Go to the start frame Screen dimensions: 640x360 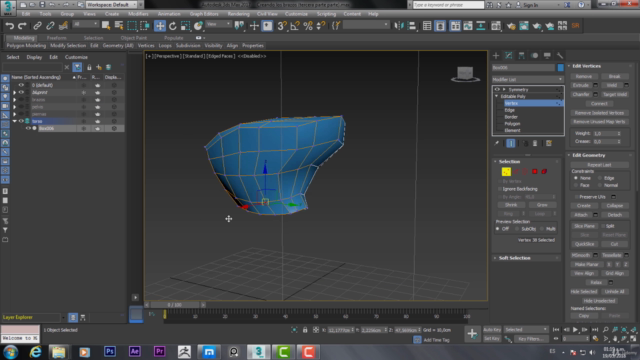556,329
